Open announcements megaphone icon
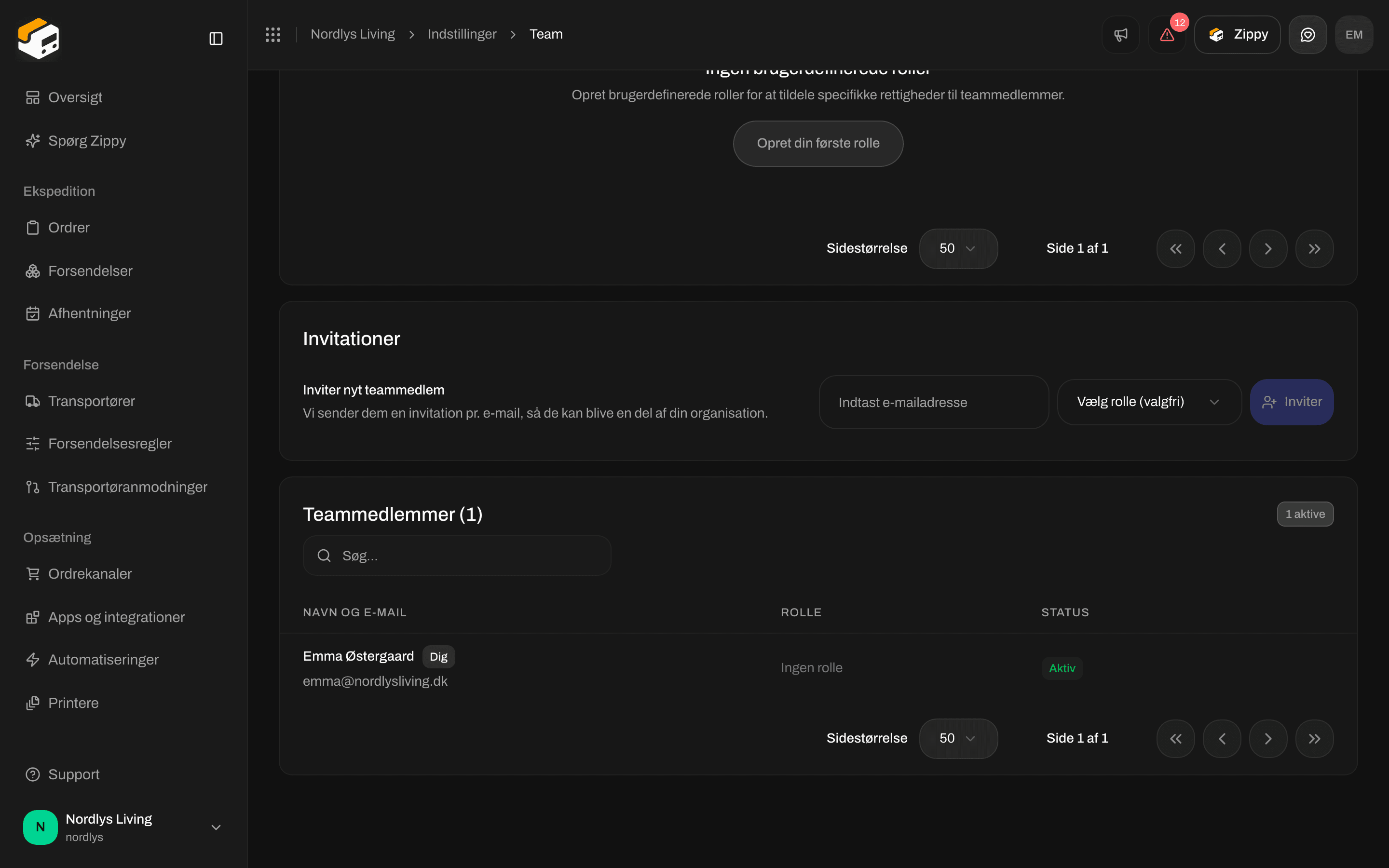This screenshot has width=1389, height=868. 1120,34
